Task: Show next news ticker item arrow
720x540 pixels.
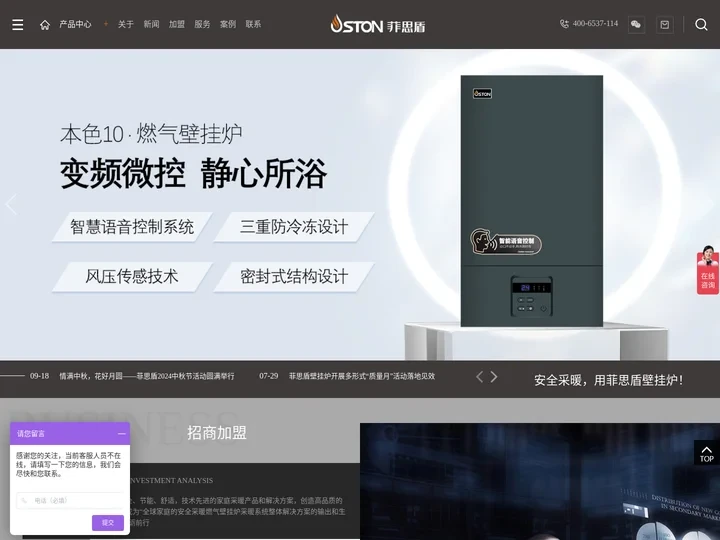Action: (x=494, y=377)
